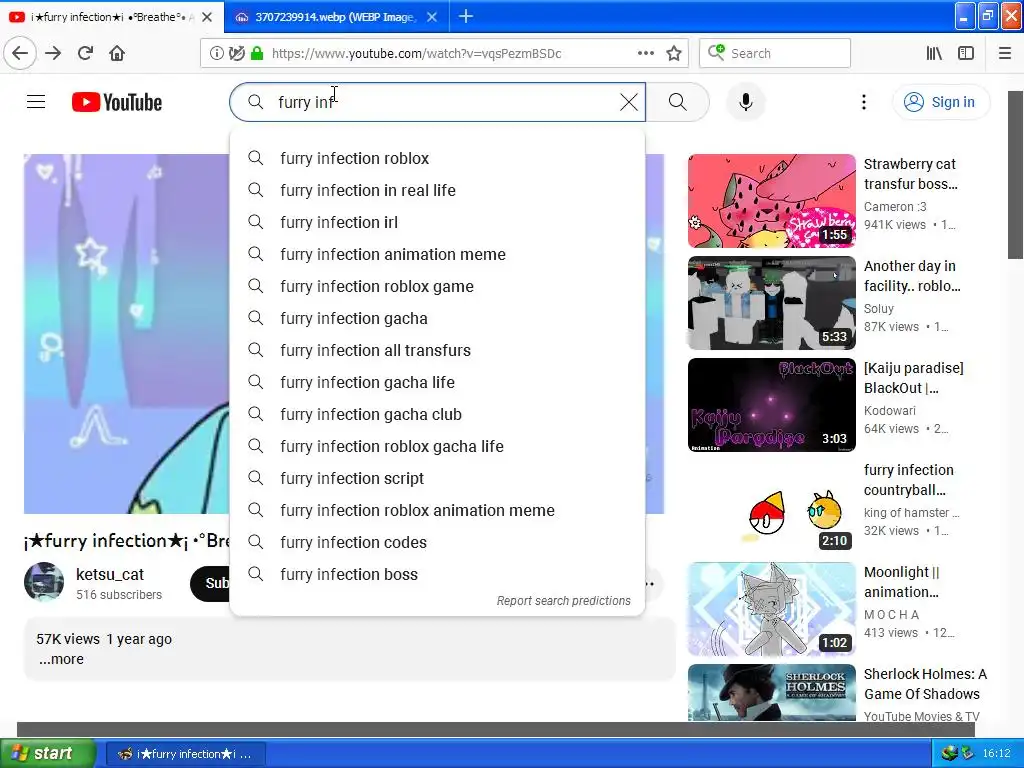Open the Firefox library icon

tap(934, 53)
